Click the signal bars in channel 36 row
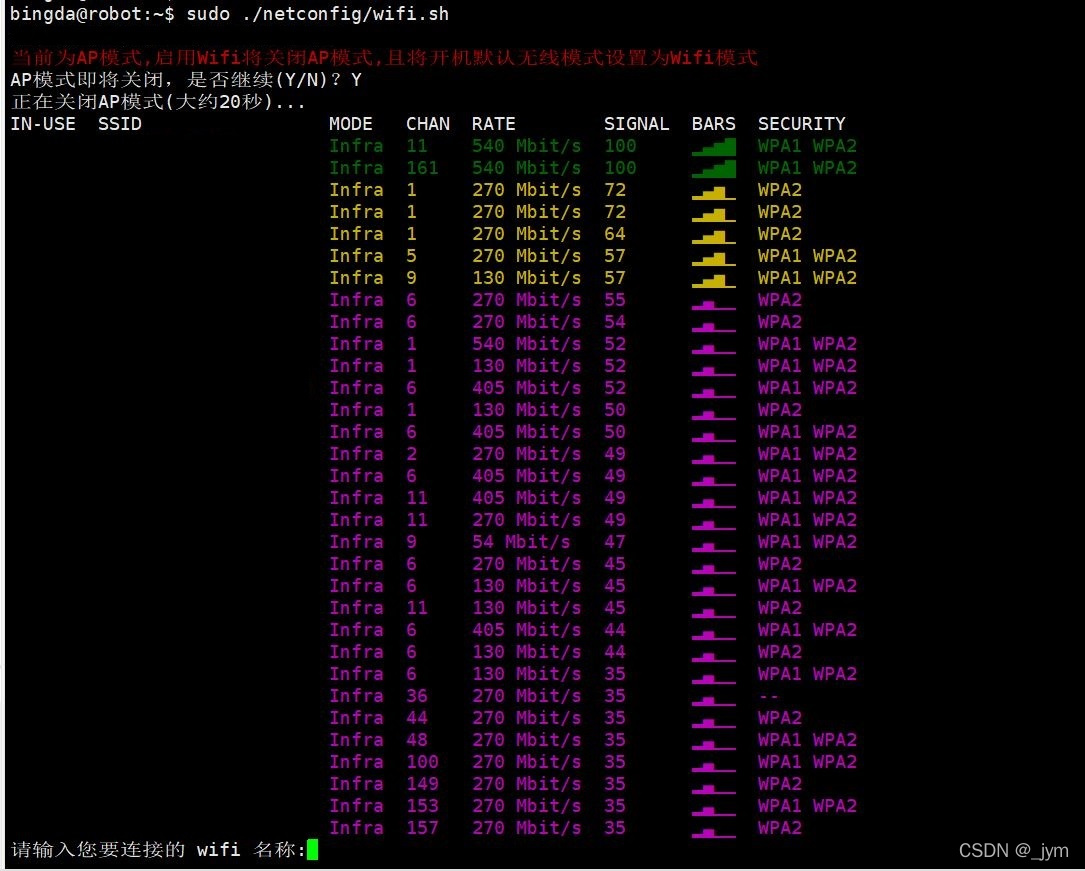This screenshot has height=871, width=1085. 713,700
